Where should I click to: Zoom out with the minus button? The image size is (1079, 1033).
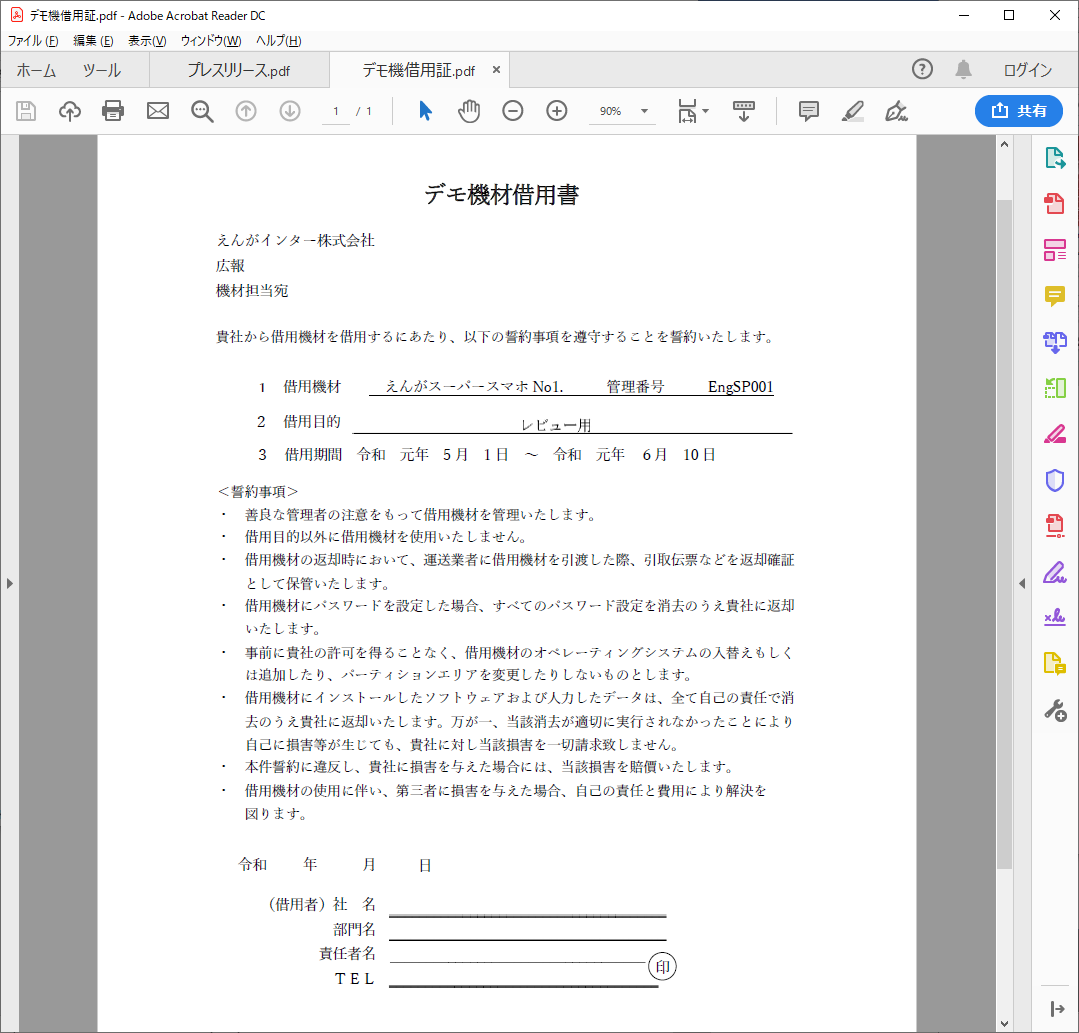[513, 111]
